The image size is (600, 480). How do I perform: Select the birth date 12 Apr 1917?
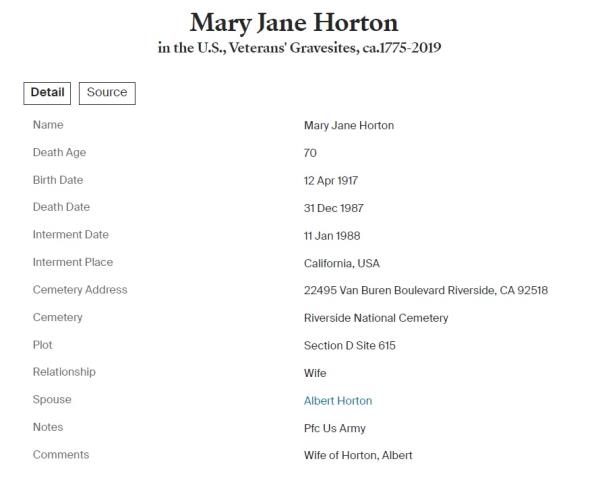tap(331, 181)
